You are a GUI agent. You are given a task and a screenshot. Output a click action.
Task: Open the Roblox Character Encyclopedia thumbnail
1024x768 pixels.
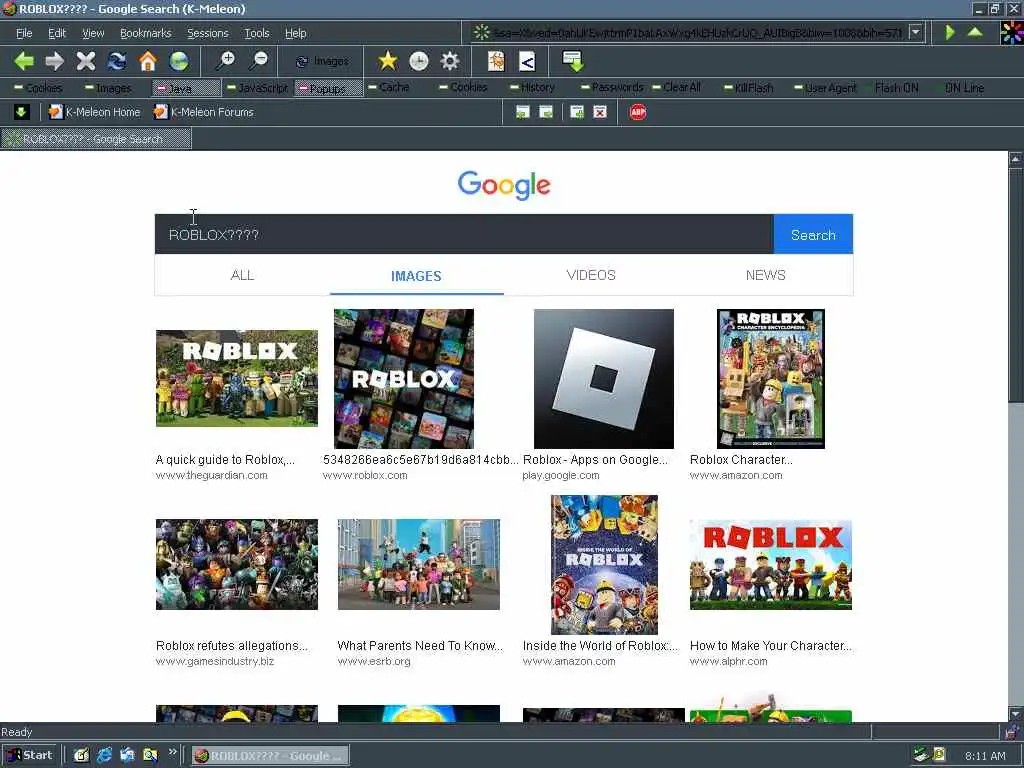click(771, 379)
